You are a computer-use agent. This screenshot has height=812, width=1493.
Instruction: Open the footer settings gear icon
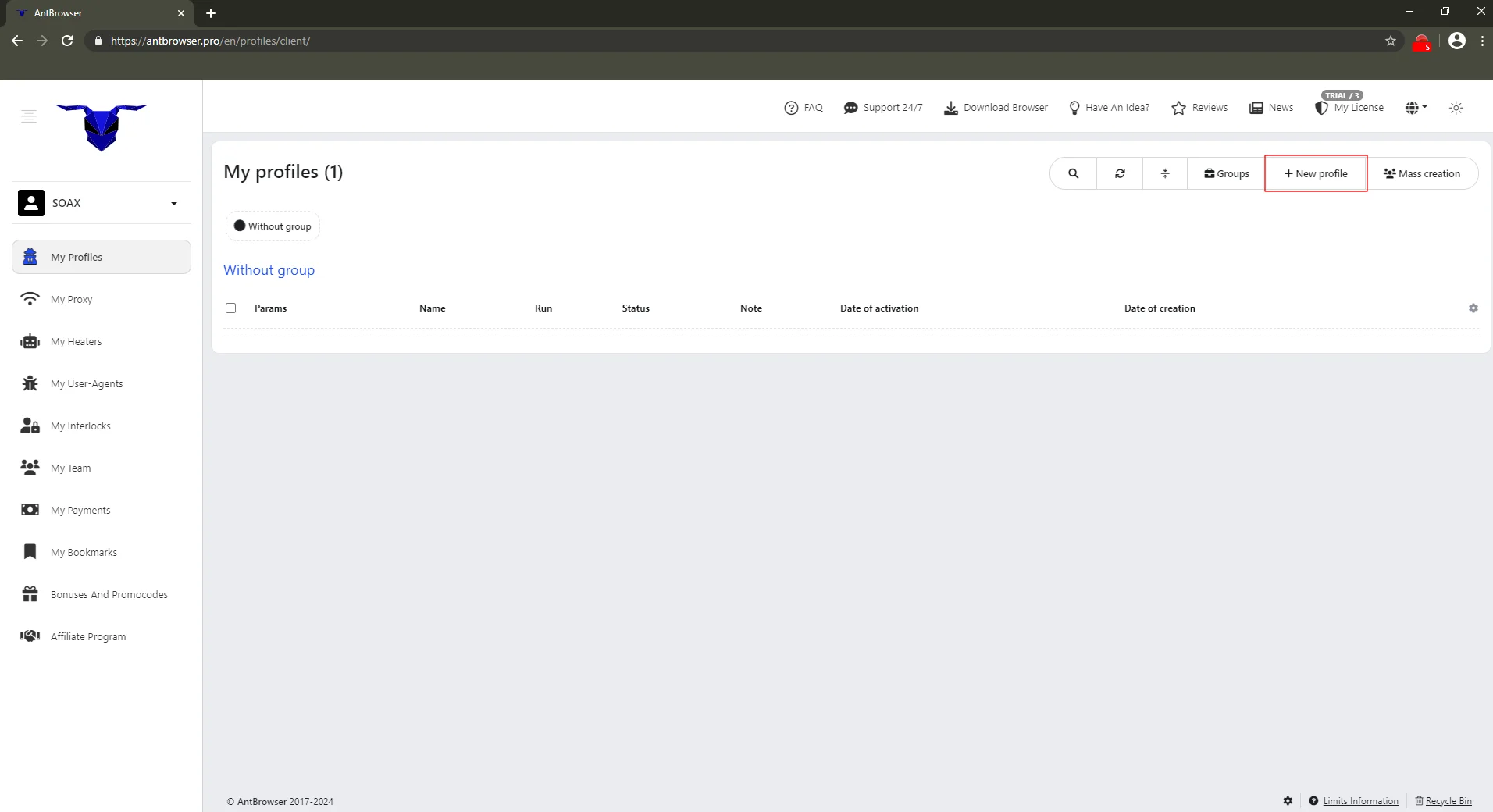pos(1288,800)
